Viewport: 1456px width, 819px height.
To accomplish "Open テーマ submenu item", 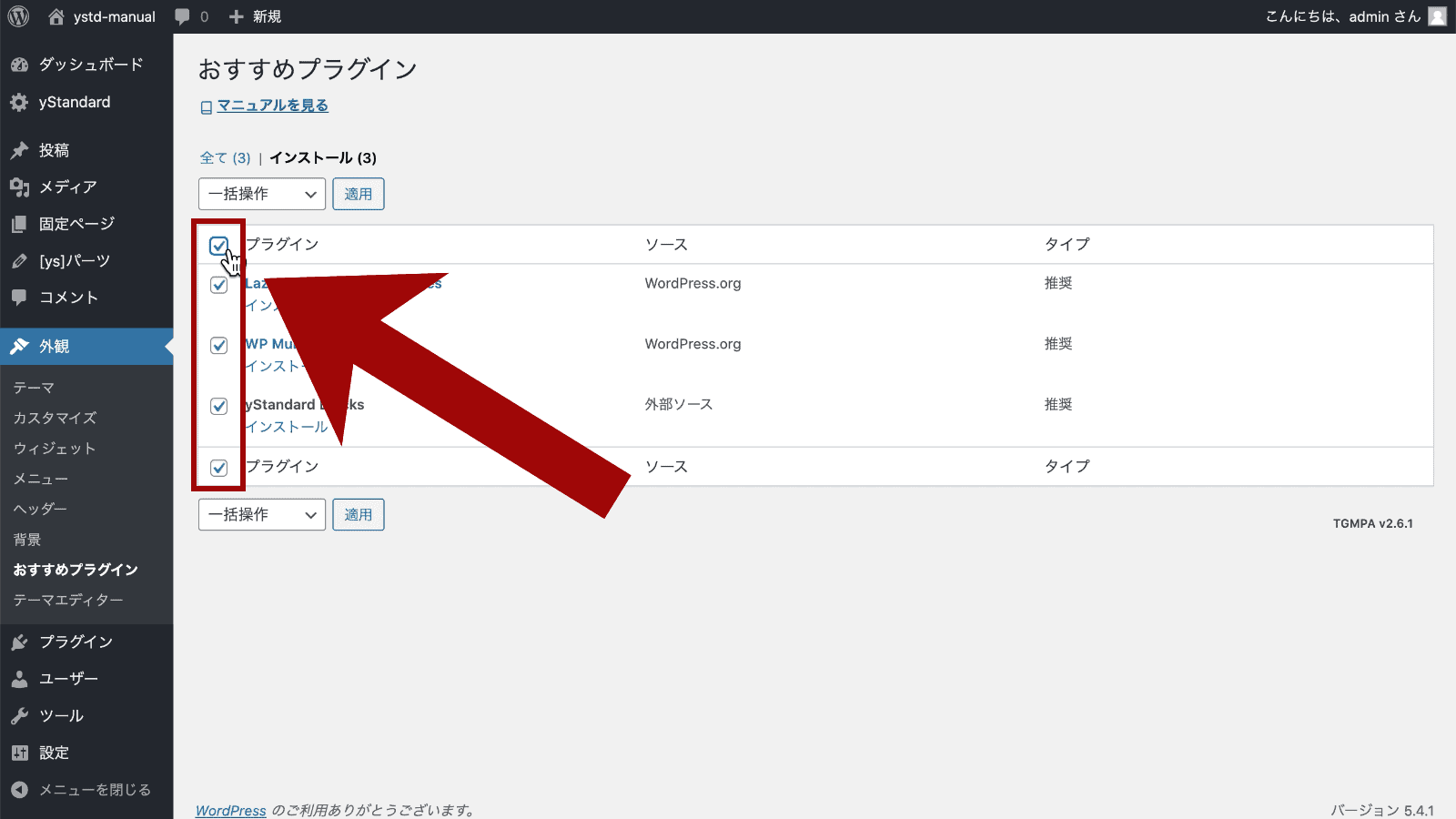I will coord(34,388).
